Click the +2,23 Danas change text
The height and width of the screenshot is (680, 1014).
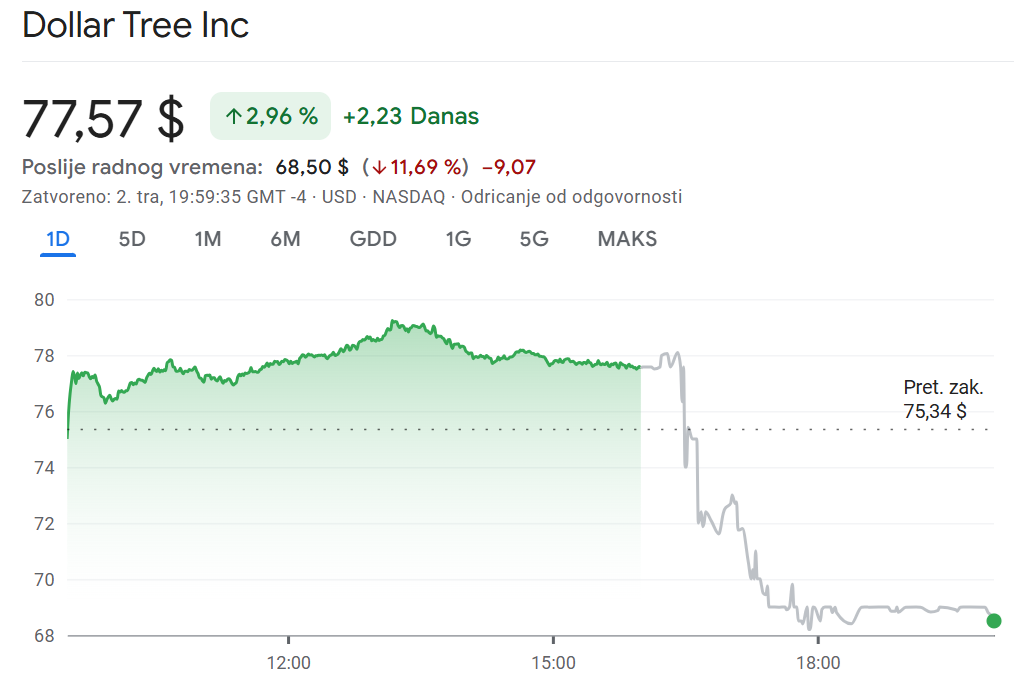click(410, 116)
